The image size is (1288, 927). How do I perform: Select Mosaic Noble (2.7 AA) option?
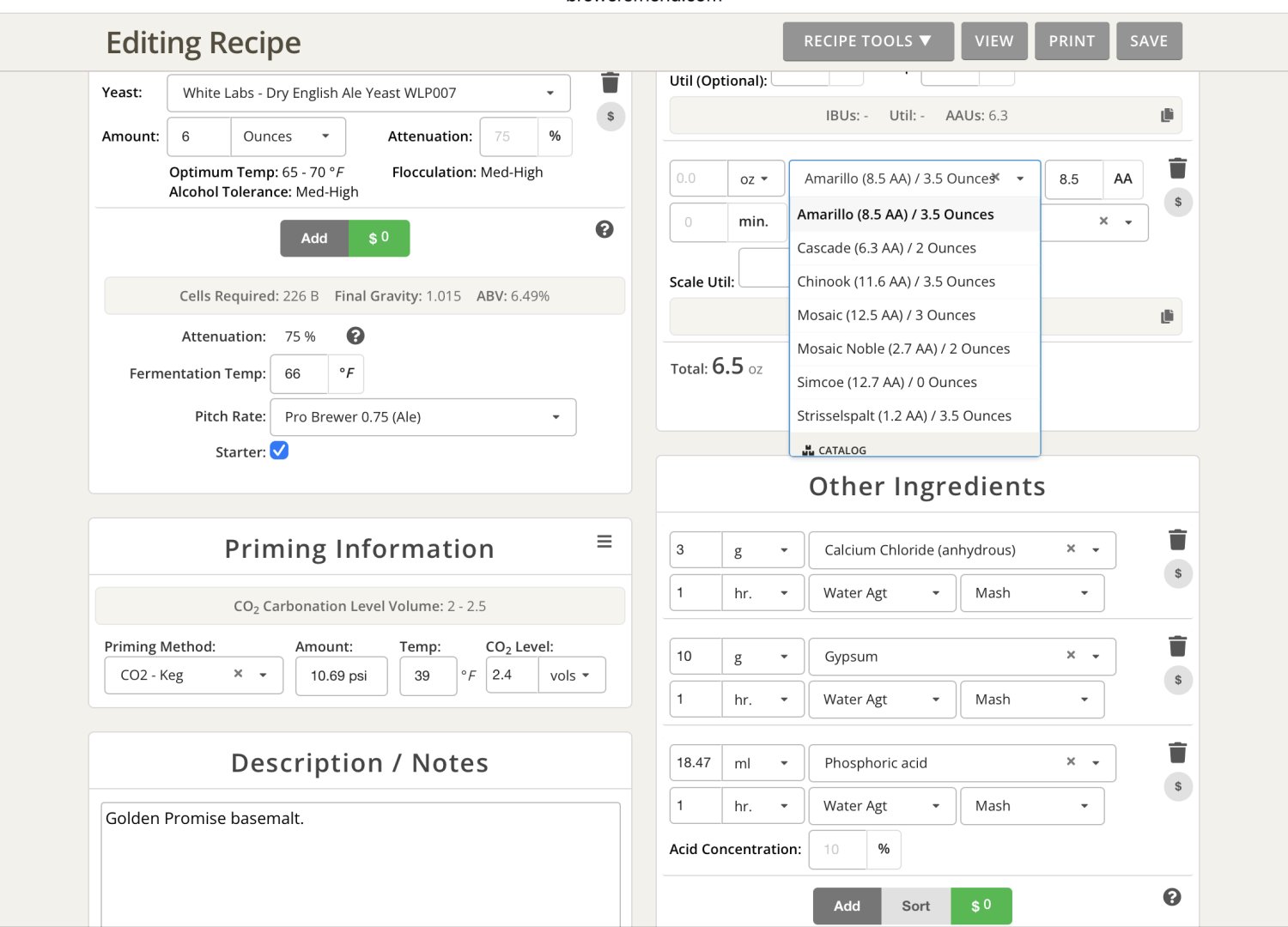tap(914, 348)
